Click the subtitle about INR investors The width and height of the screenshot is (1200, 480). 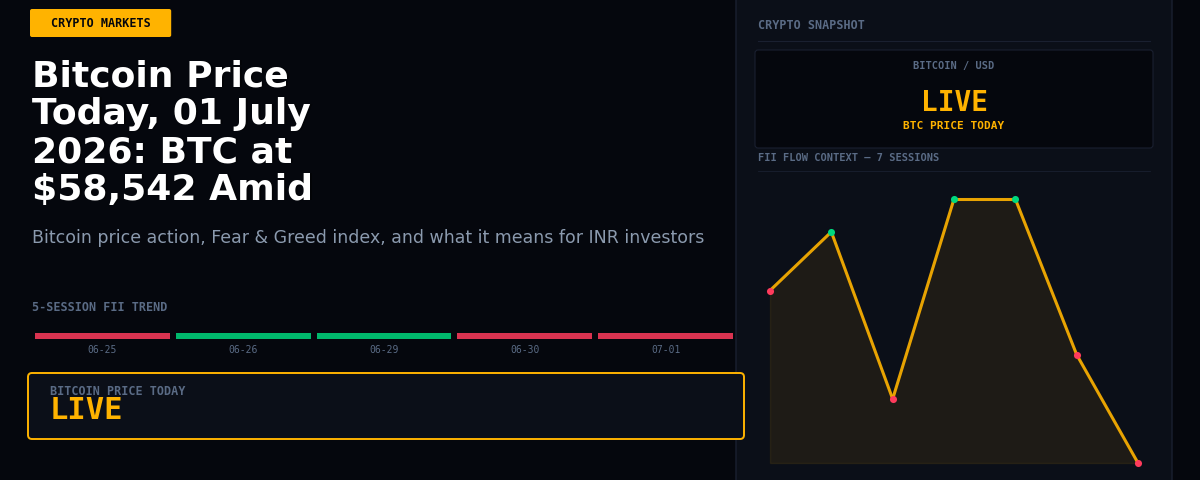coord(368,238)
